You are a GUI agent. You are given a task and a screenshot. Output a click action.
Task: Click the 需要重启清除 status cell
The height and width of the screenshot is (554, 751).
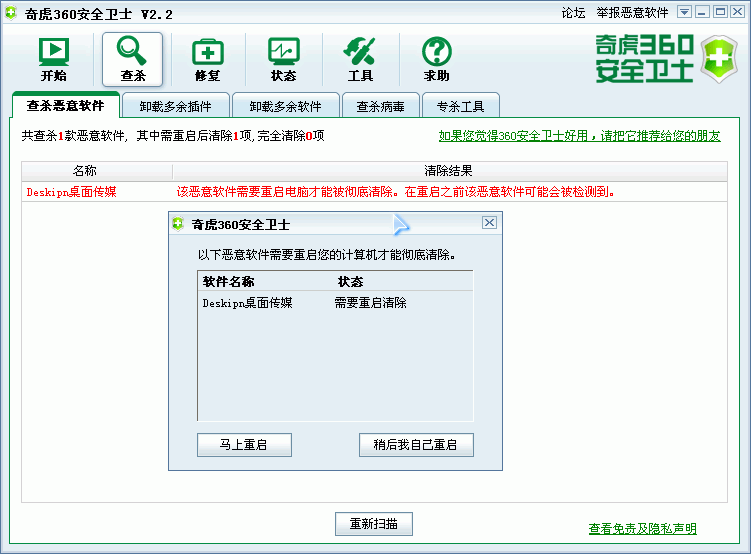(x=370, y=303)
